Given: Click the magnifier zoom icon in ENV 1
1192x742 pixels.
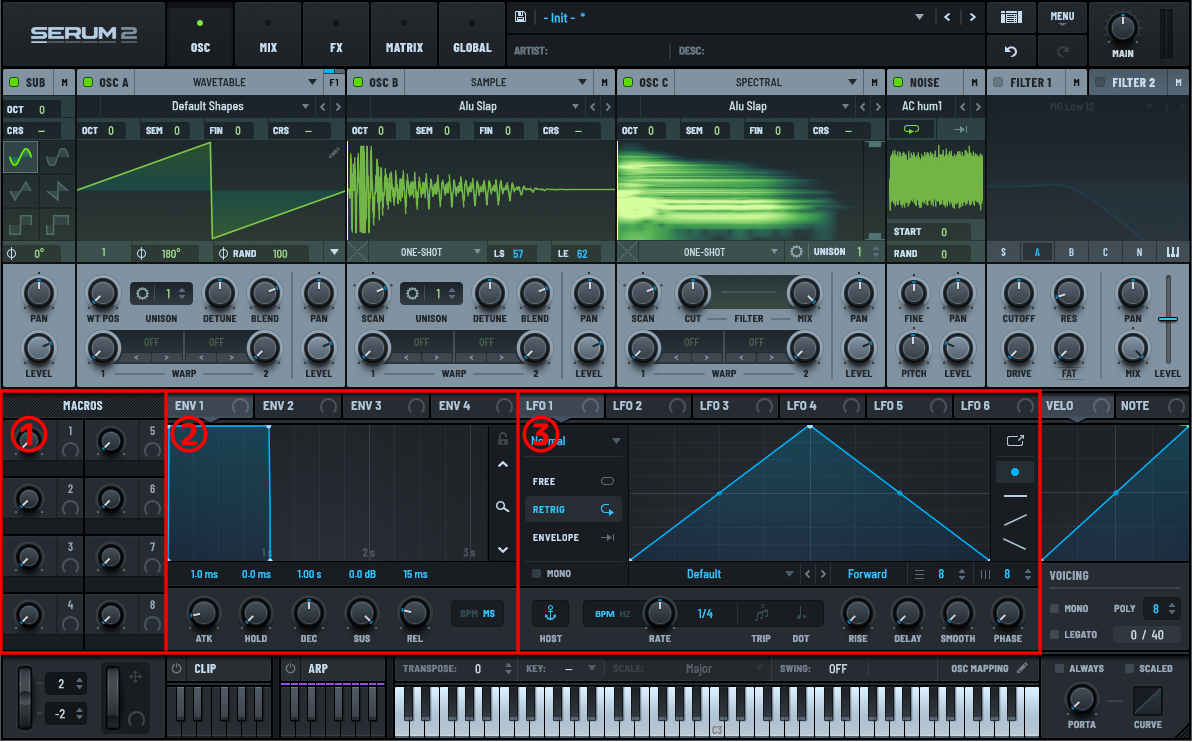Looking at the screenshot, I should (x=502, y=507).
